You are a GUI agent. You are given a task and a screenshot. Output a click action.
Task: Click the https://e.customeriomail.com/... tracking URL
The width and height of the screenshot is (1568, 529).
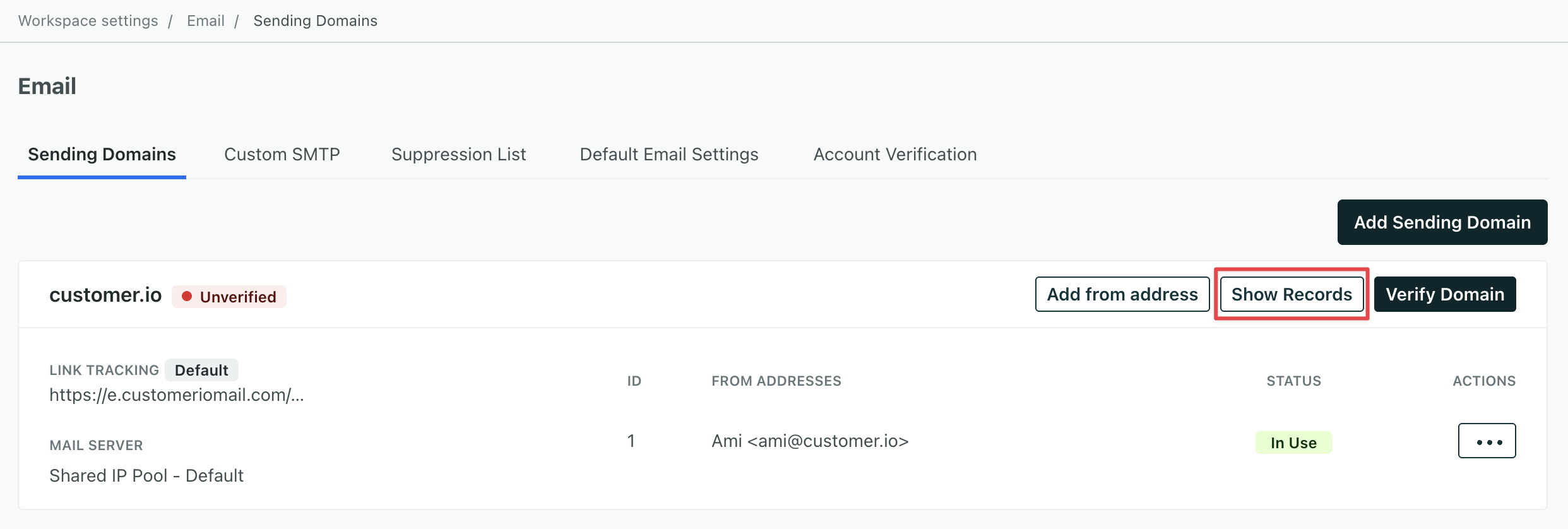coord(177,395)
